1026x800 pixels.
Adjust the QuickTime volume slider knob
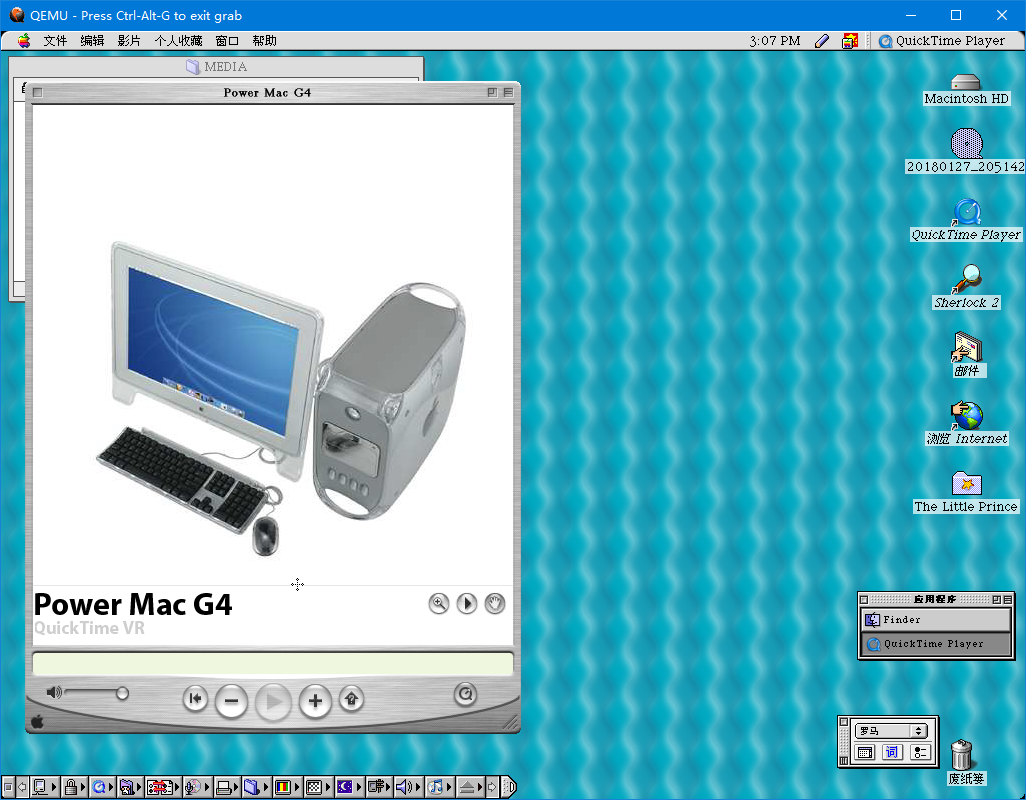pos(122,693)
